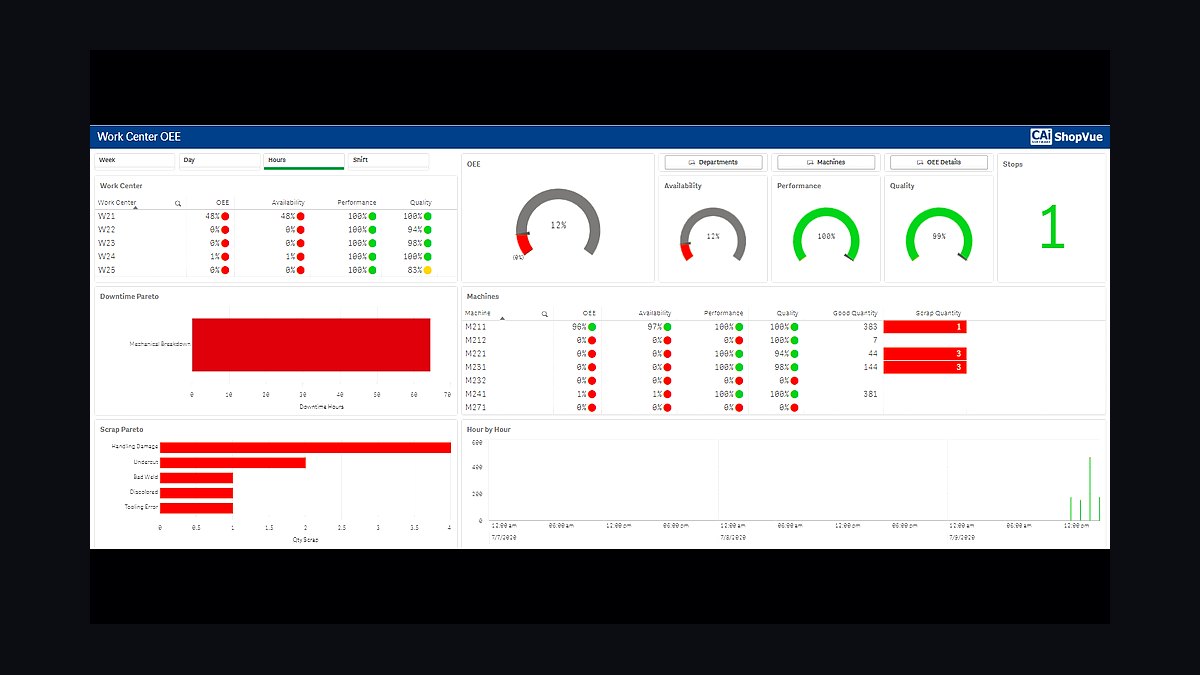Click green OEE status dot for M211
This screenshot has width=1200, height=675.
click(x=592, y=327)
